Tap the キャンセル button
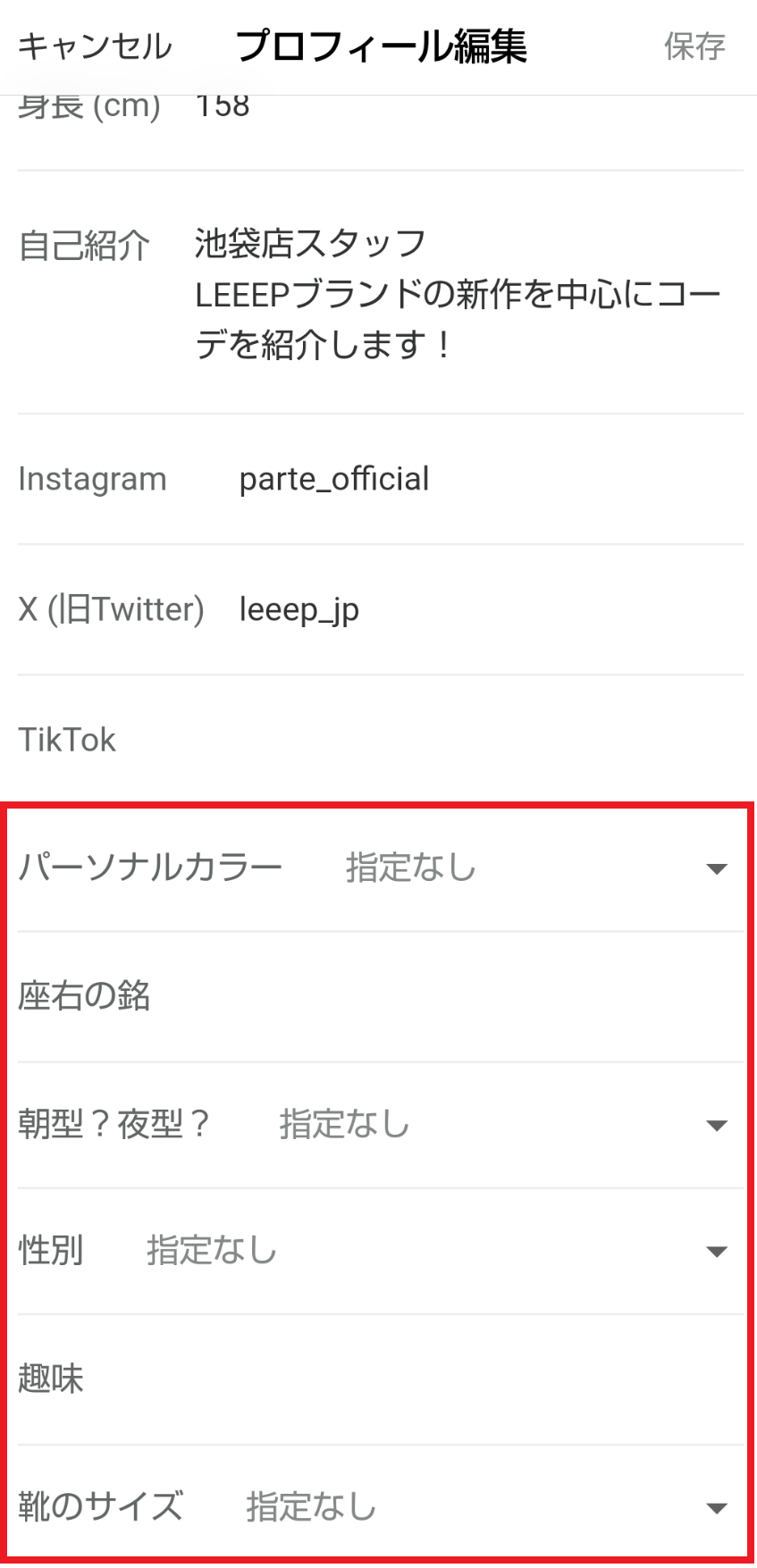Screen dimensions: 757x1568 click(x=95, y=46)
